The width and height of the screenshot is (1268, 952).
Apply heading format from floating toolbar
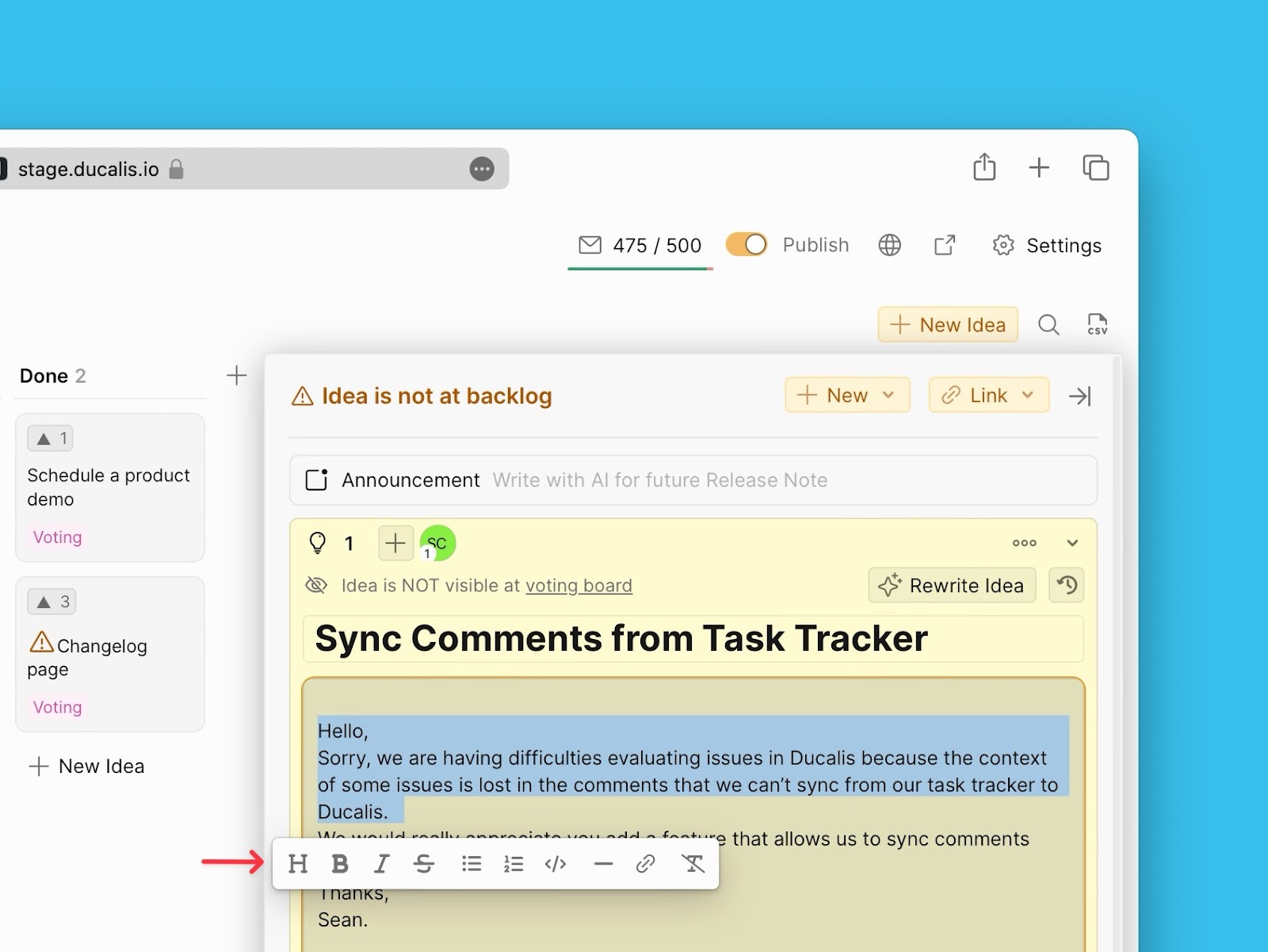tap(298, 863)
